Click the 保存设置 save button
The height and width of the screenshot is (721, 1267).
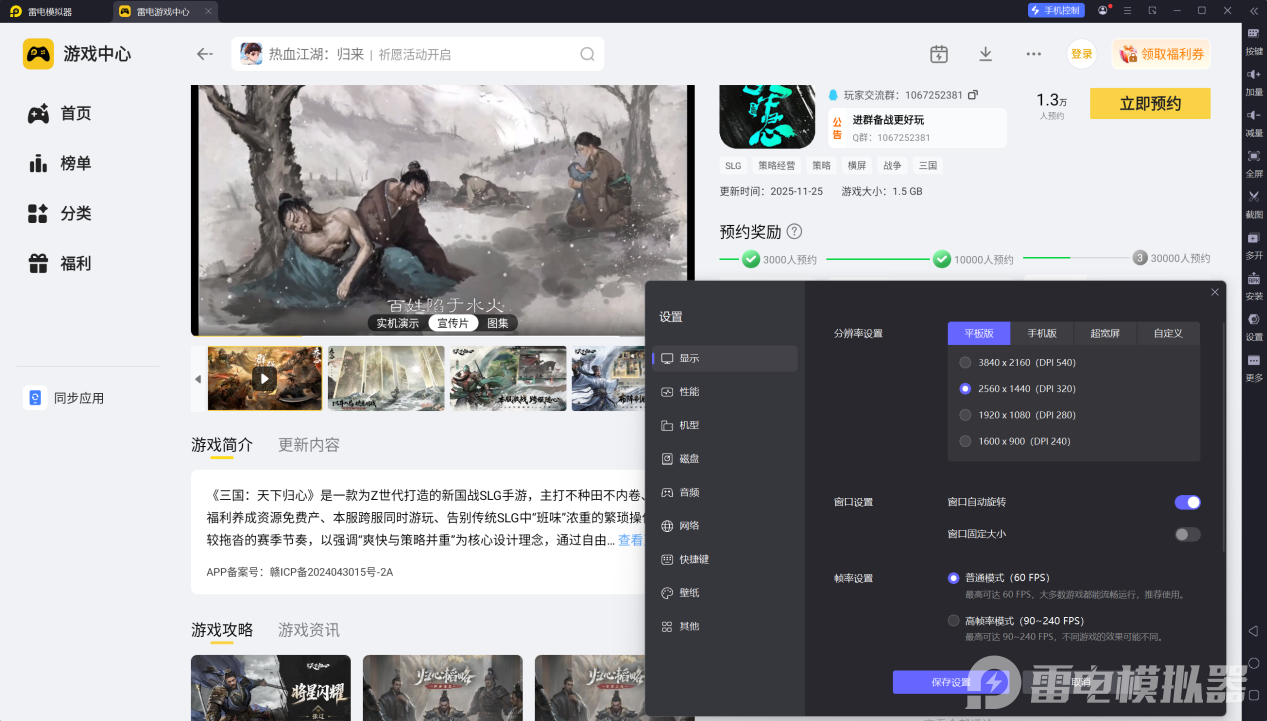tap(950, 682)
